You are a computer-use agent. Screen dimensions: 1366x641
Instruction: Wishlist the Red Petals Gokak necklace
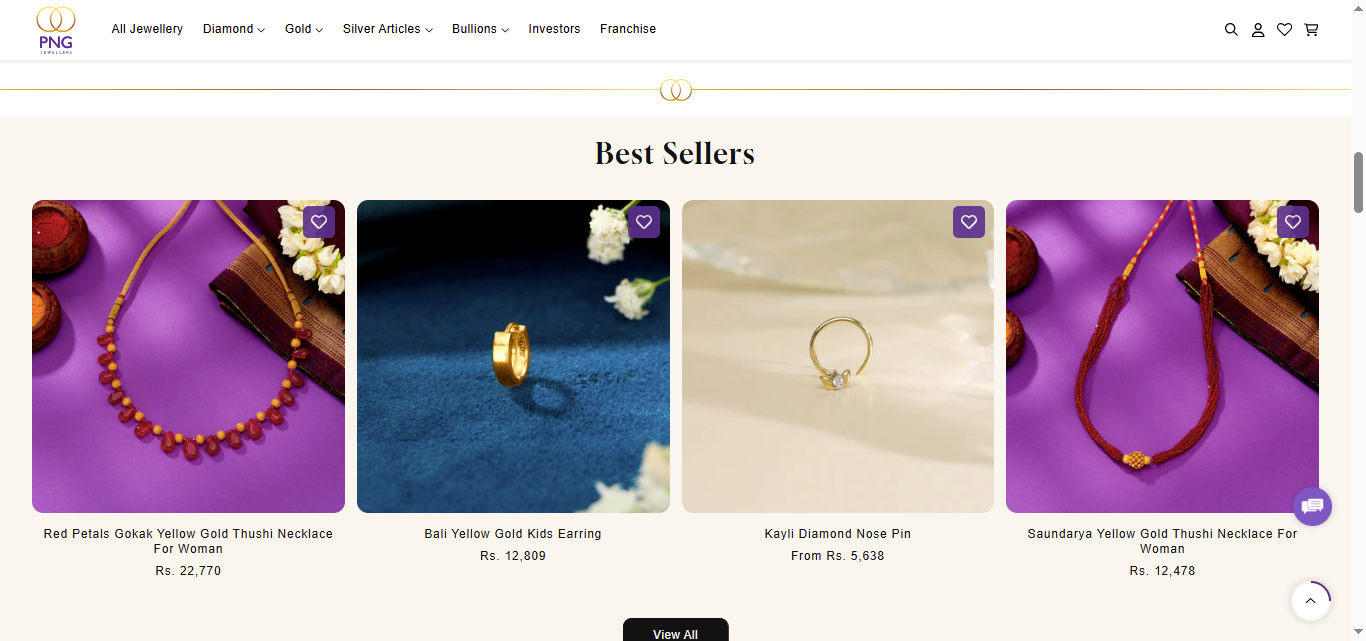click(319, 222)
